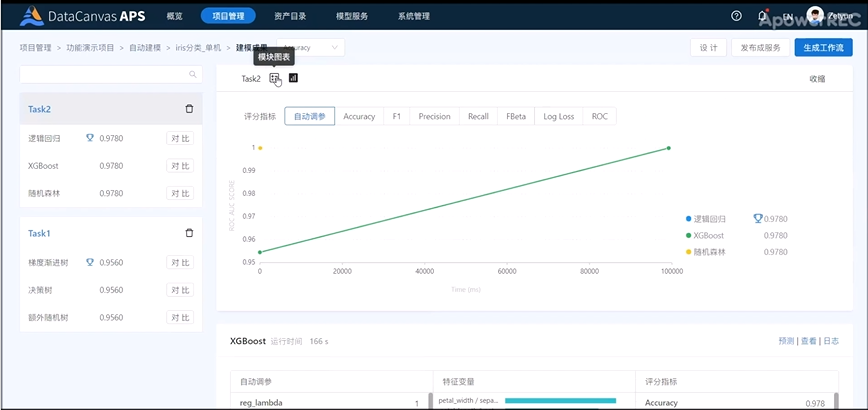868x410 pixels.
Task: Open the Accuracy dropdown in breadcrumb bar
Action: click(312, 47)
